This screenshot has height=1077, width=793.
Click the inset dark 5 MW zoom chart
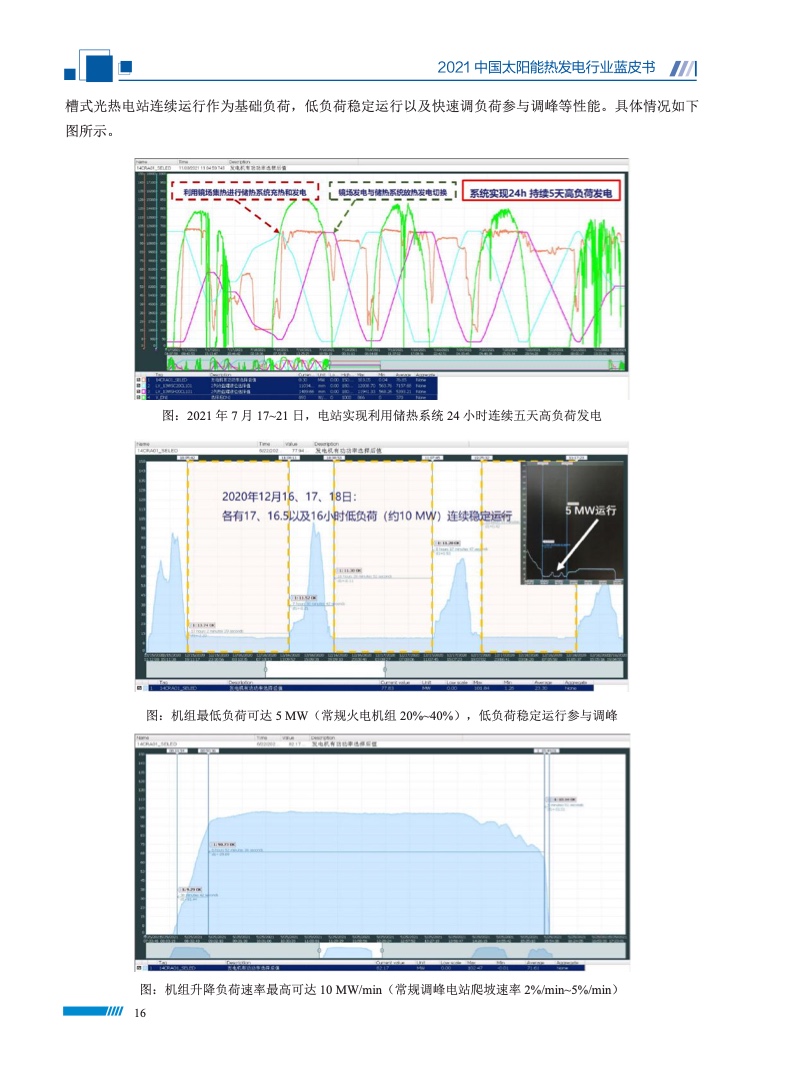click(570, 523)
